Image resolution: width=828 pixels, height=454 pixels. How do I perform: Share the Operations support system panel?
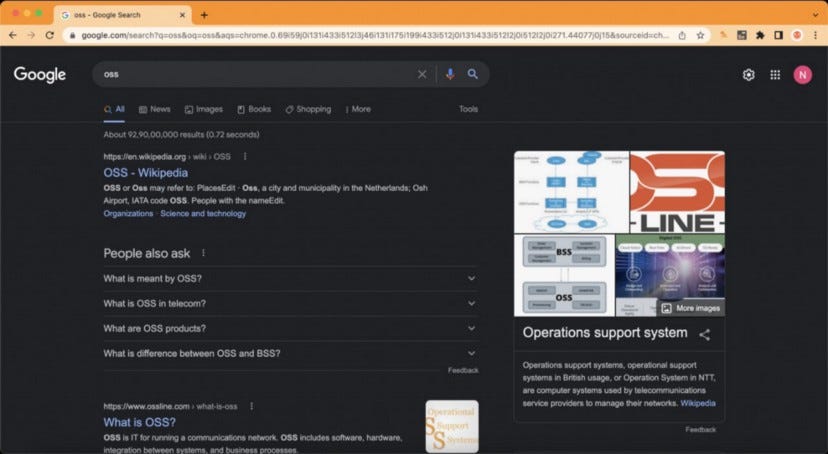[x=704, y=334]
